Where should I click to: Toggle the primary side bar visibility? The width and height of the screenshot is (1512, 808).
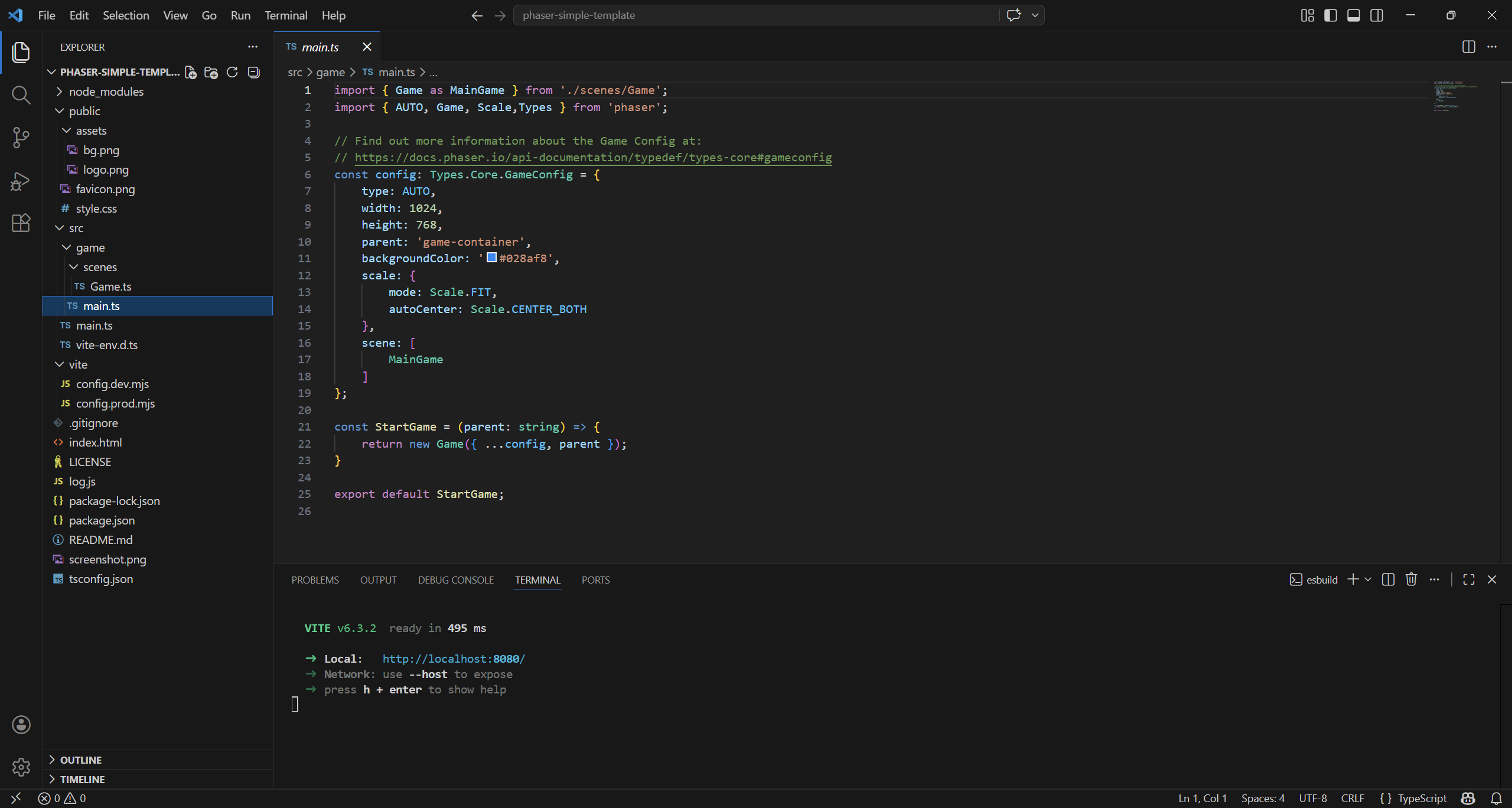(1330, 15)
